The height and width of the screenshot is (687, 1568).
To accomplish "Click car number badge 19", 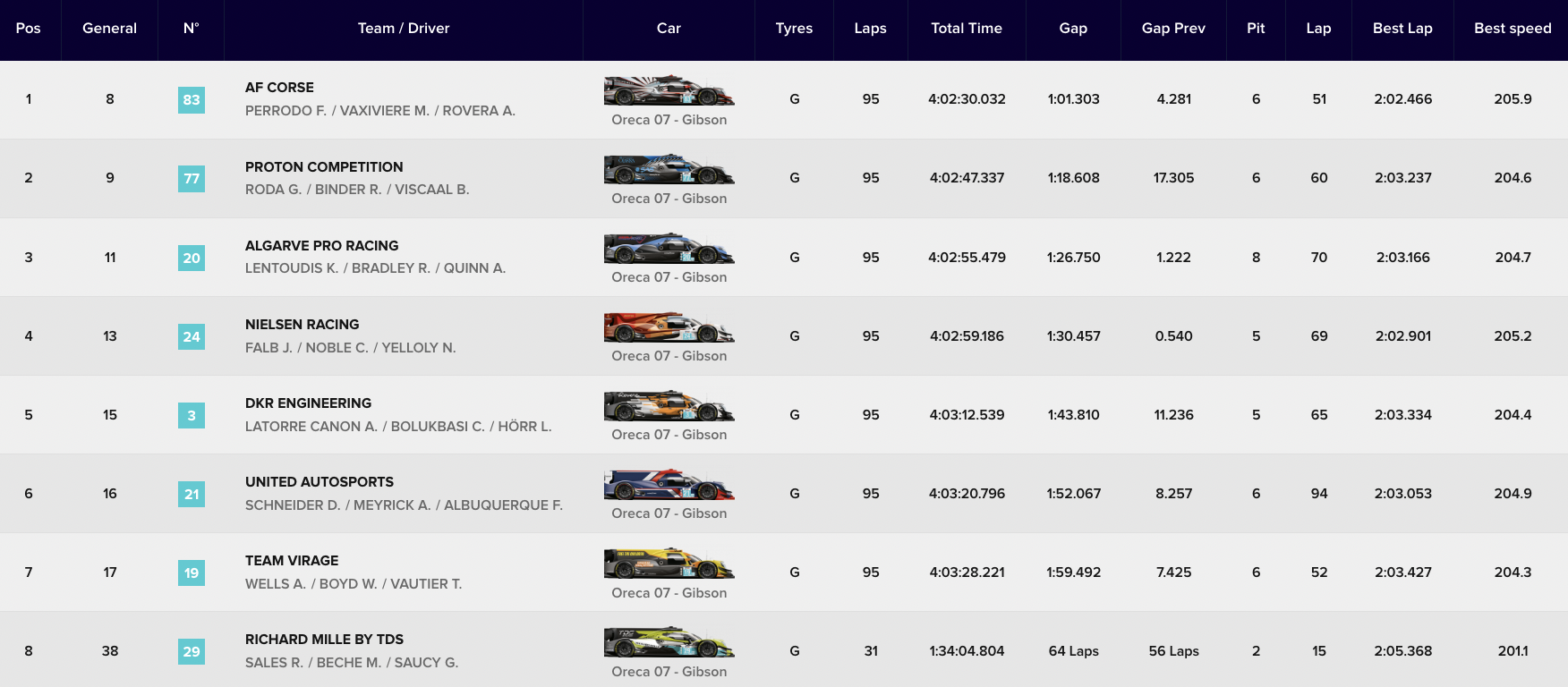I will 192,572.
